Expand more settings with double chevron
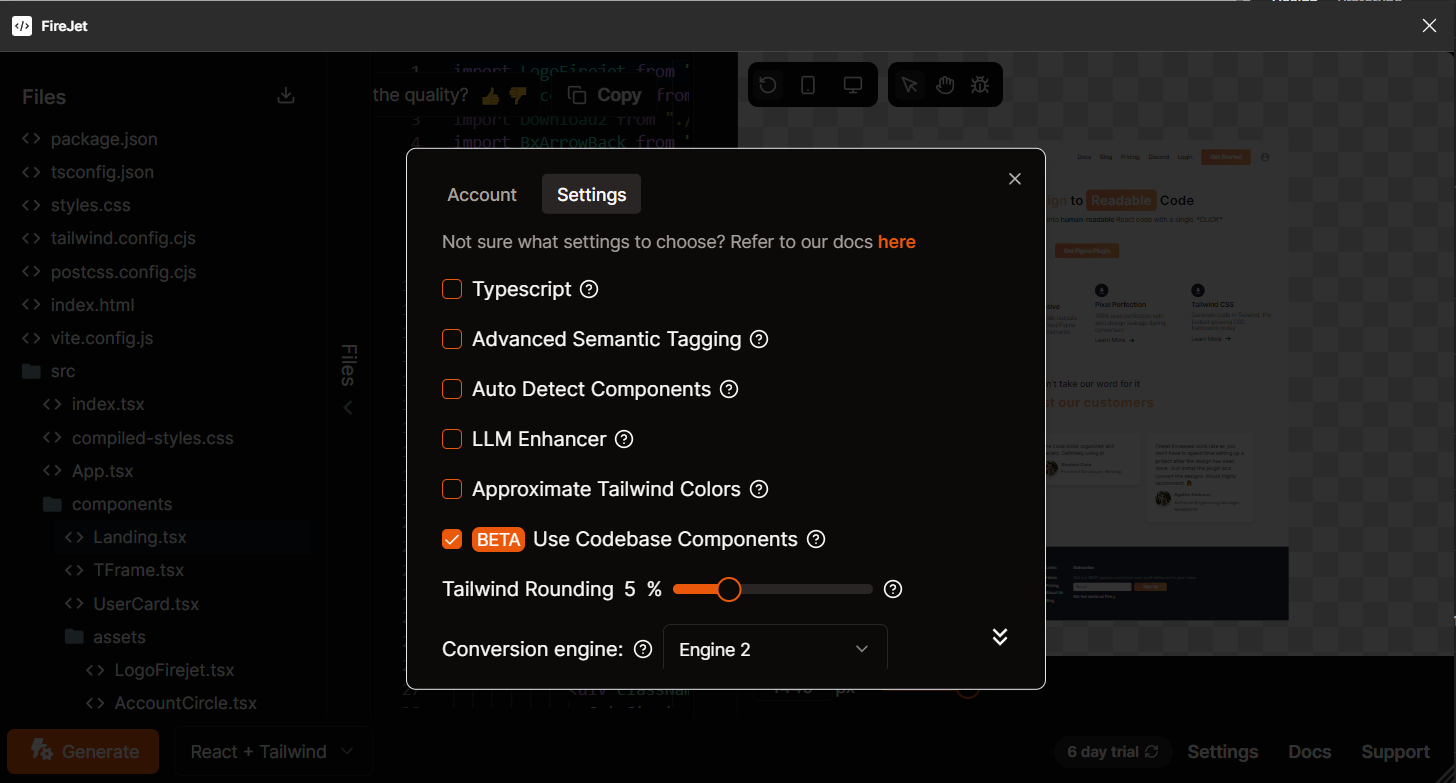Screen dimensions: 1456x783 pos(999,636)
